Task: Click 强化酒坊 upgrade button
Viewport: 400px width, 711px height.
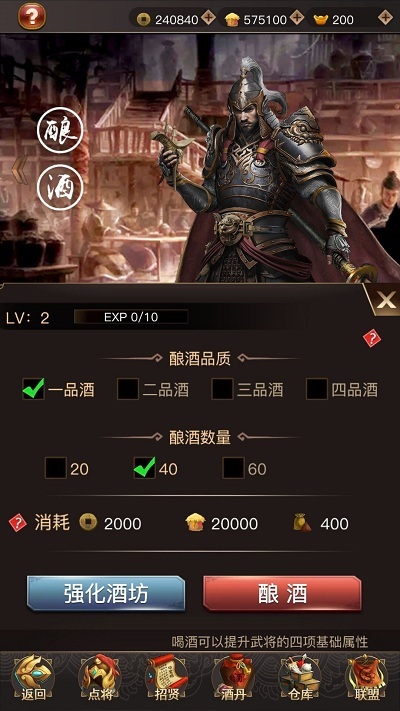Action: click(106, 594)
